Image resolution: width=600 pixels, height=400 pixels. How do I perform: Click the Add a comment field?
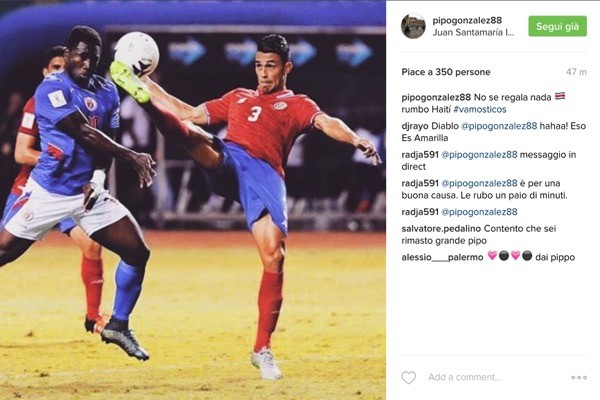pos(497,377)
